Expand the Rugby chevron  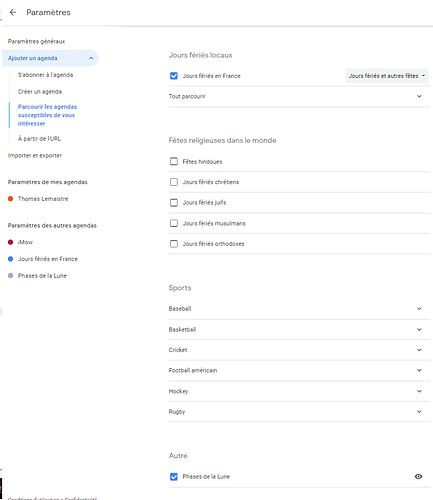[x=419, y=412]
